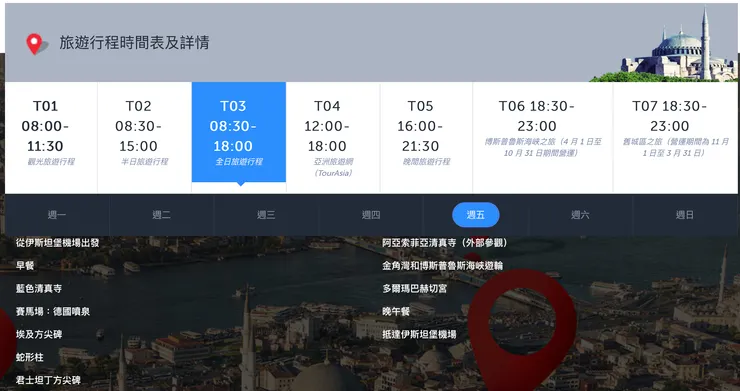Click itinerary item 晚午餐
This screenshot has width=740, height=391.
click(396, 312)
